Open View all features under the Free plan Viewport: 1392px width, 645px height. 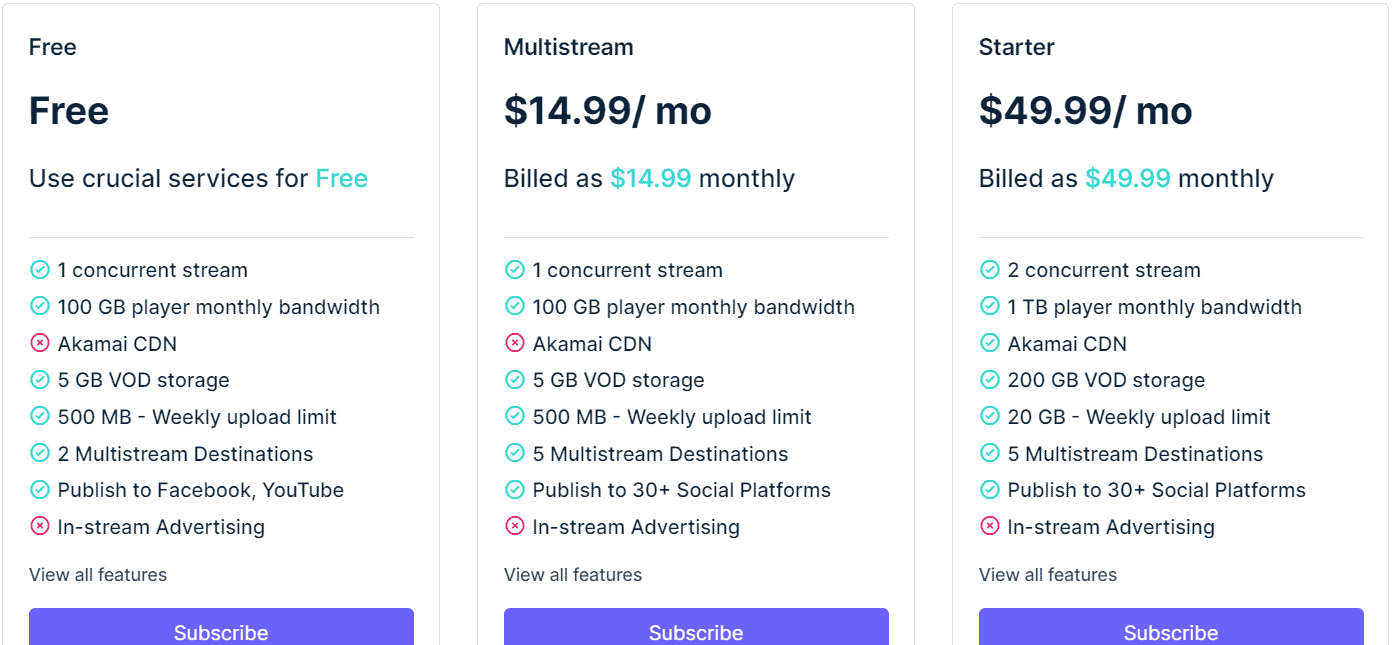point(97,574)
